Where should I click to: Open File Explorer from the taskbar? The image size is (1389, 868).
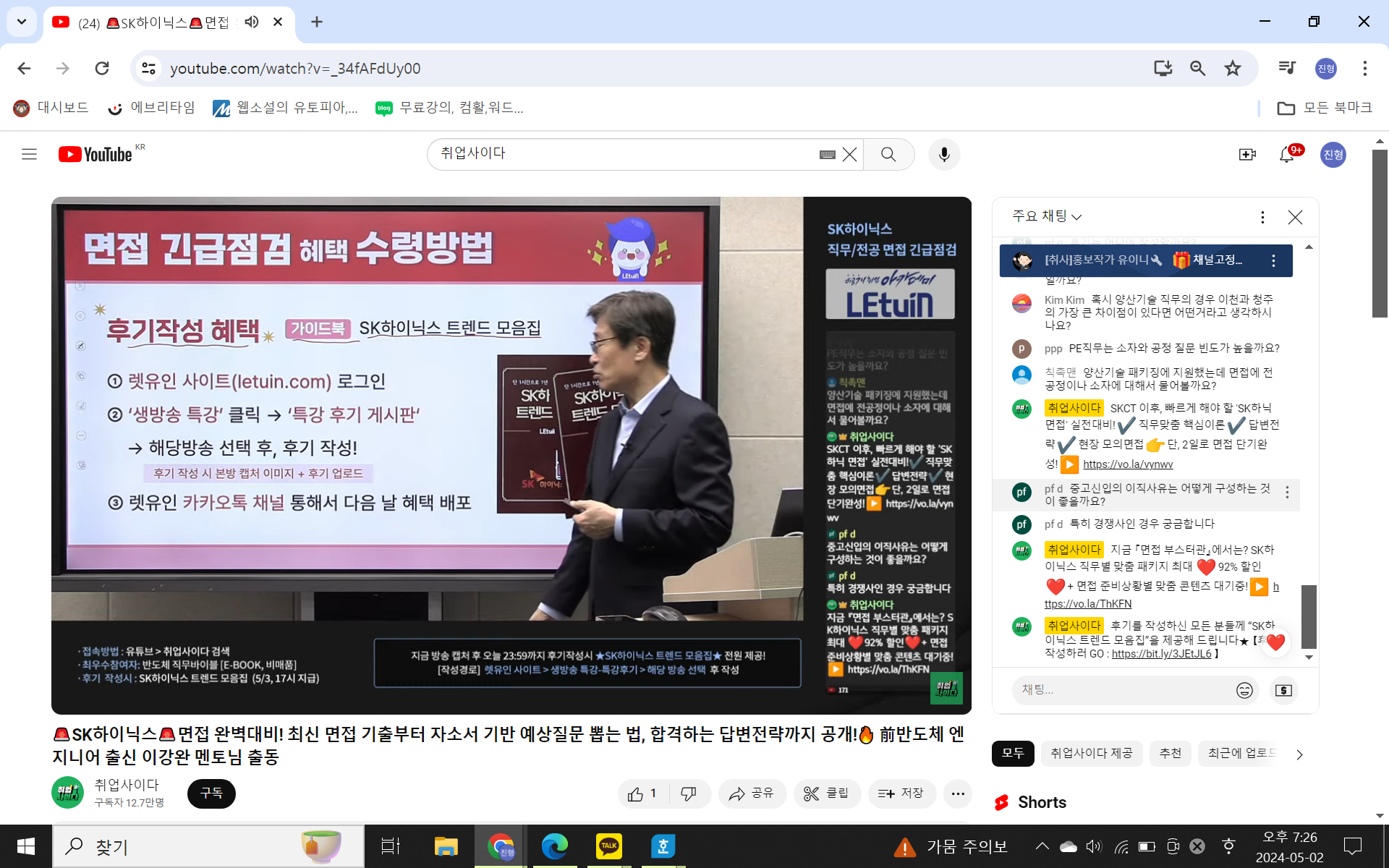tap(446, 846)
